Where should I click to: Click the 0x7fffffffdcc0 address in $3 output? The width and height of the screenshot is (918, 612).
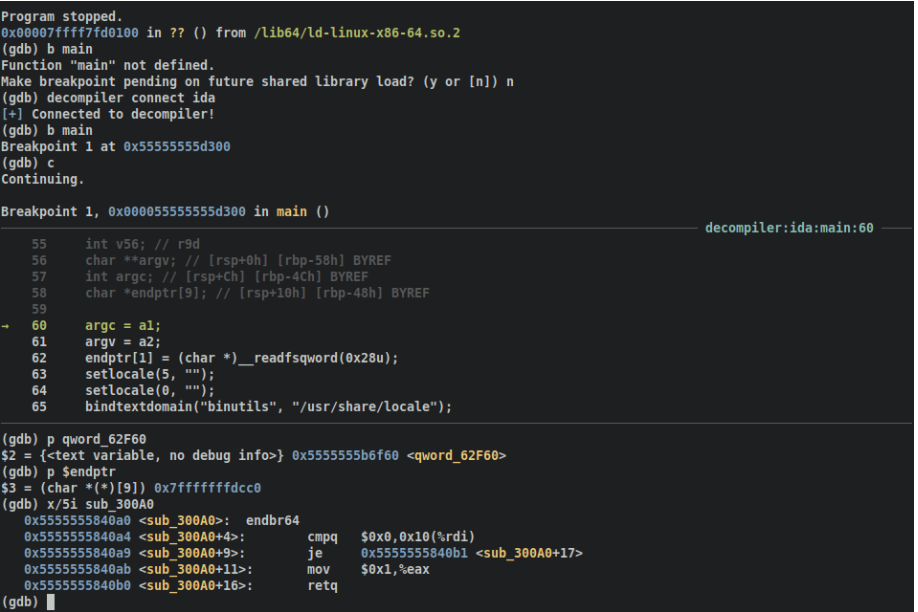click(207, 488)
